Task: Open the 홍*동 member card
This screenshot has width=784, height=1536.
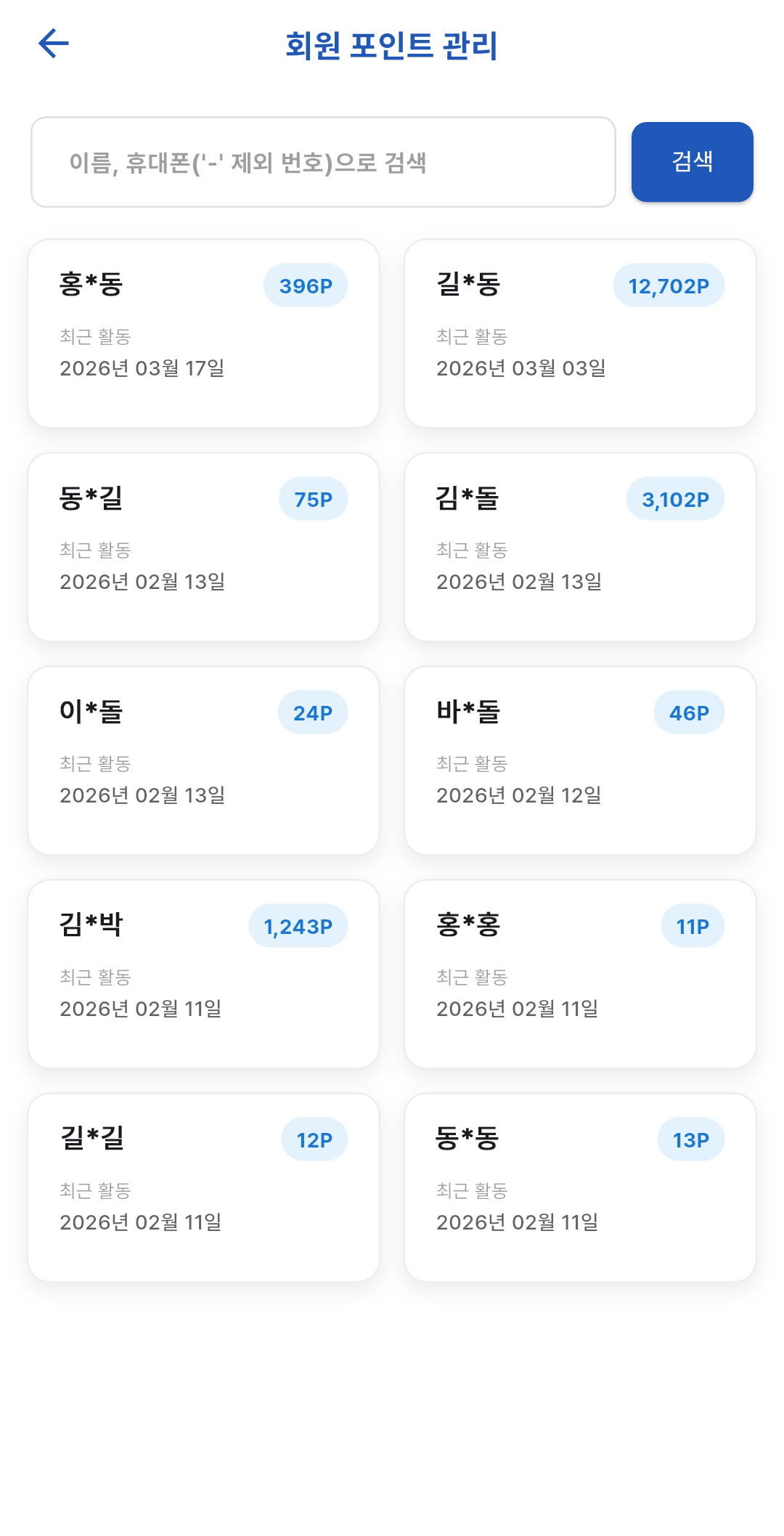Action: click(203, 333)
